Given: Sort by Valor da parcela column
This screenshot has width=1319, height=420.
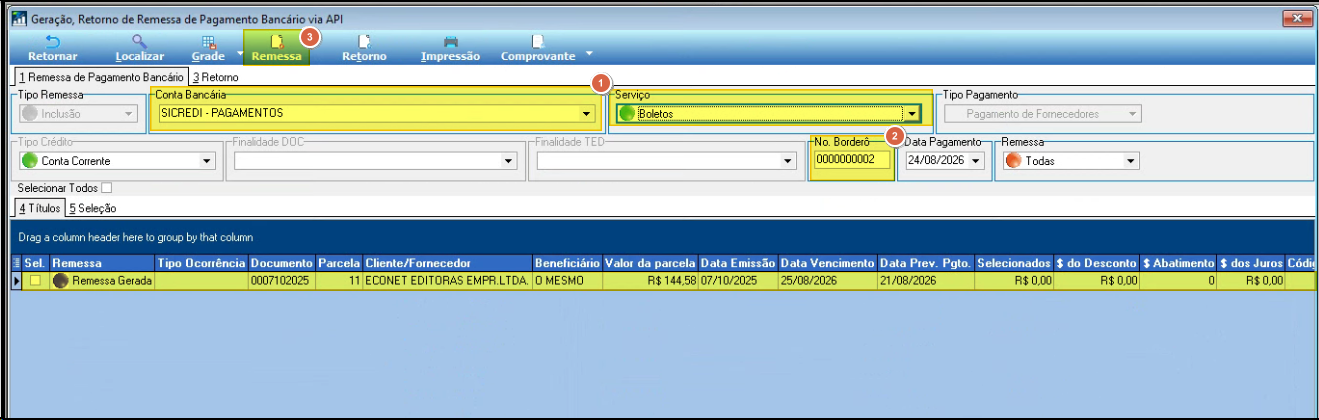Looking at the screenshot, I should (x=650, y=262).
